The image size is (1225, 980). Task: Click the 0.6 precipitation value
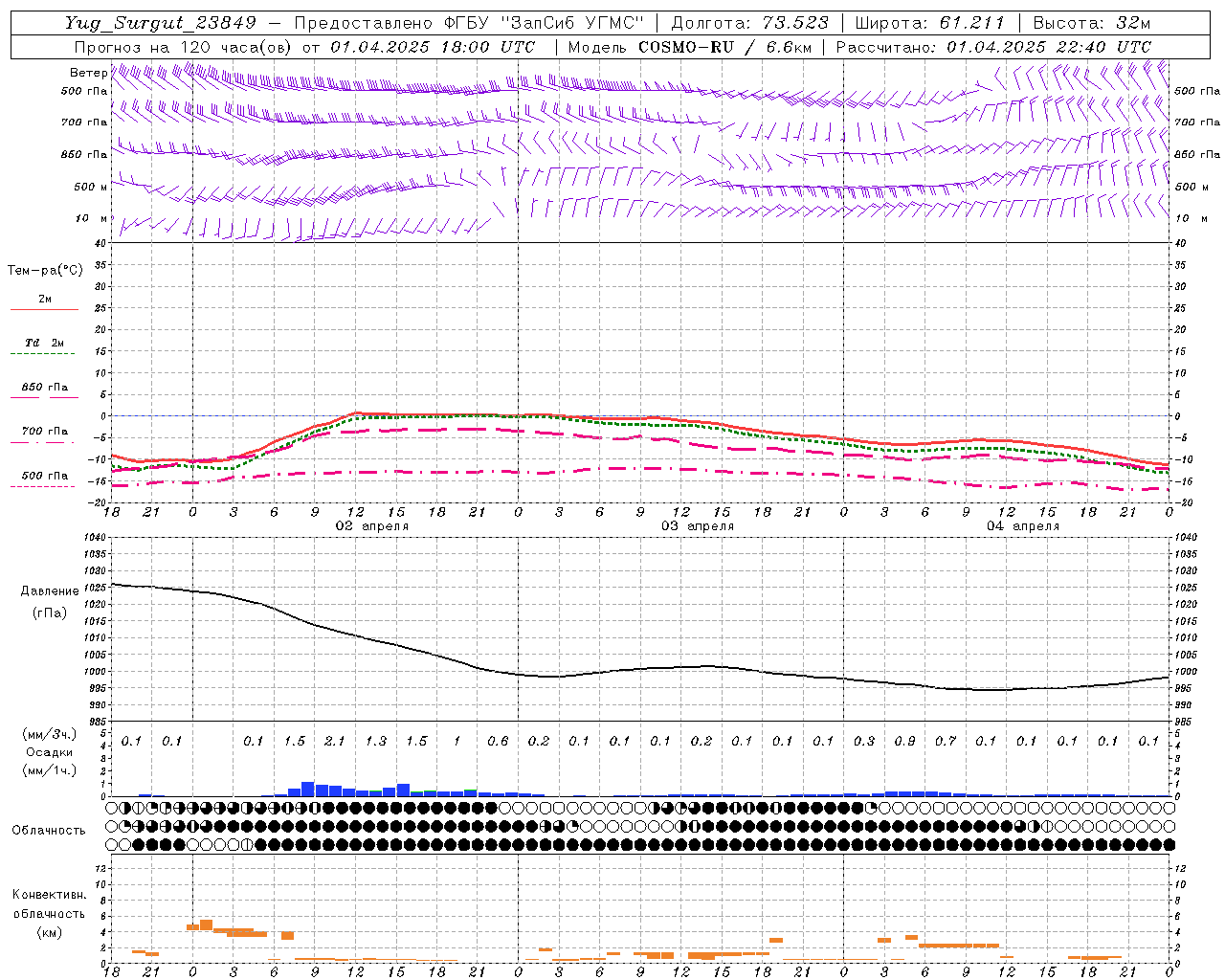pyautogui.click(x=498, y=742)
